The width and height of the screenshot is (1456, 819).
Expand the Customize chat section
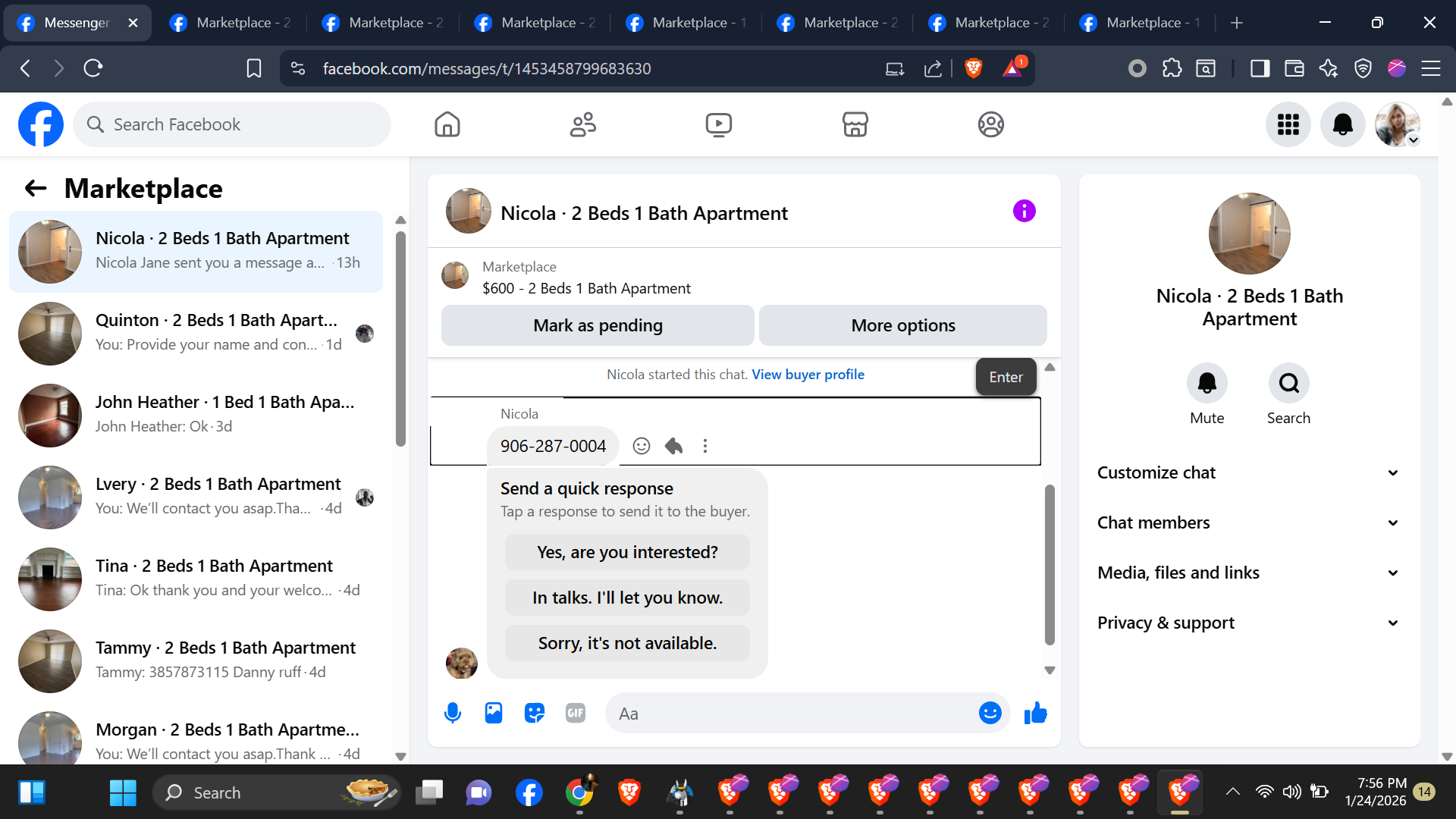tap(1249, 472)
